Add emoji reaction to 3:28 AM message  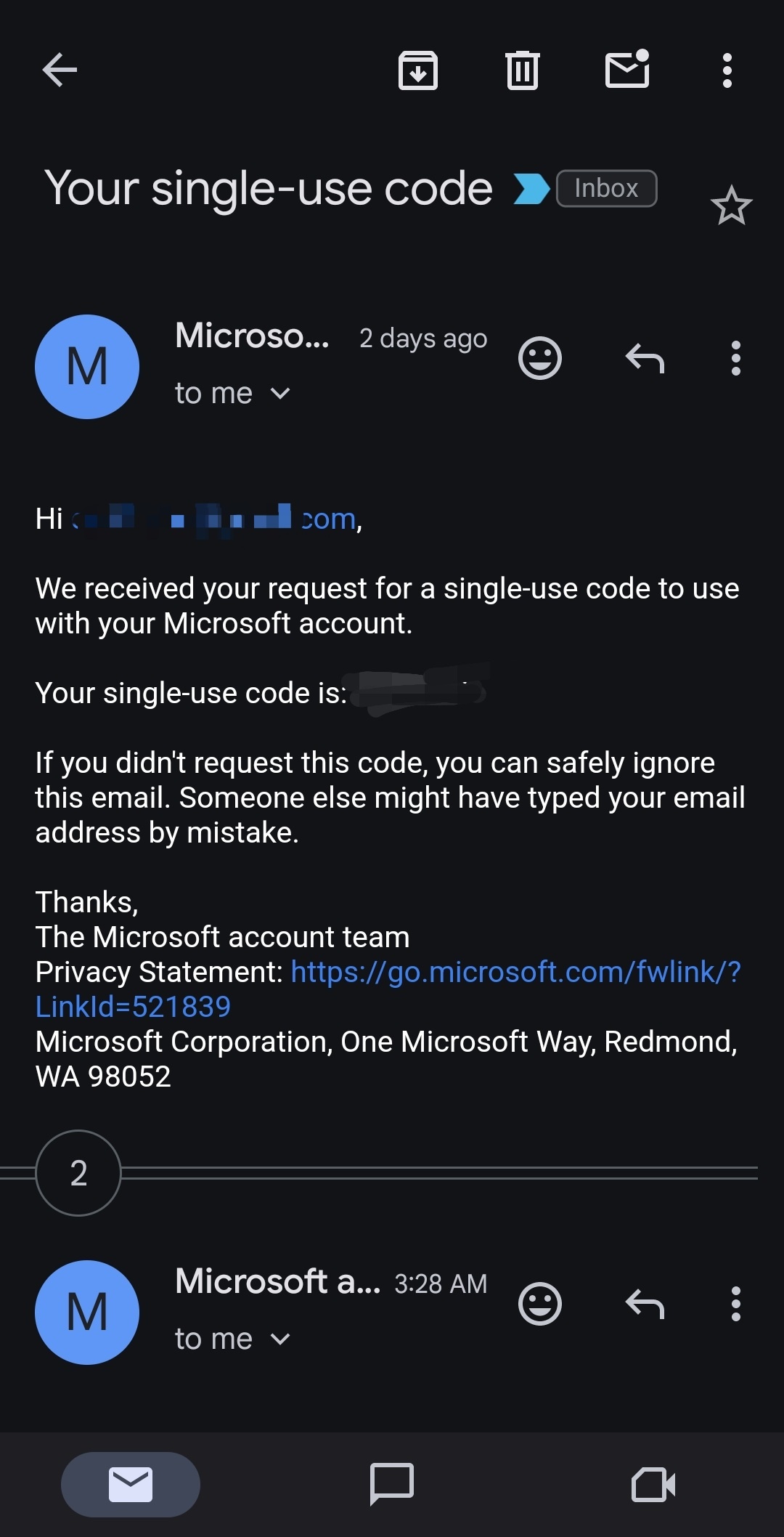pos(540,1304)
